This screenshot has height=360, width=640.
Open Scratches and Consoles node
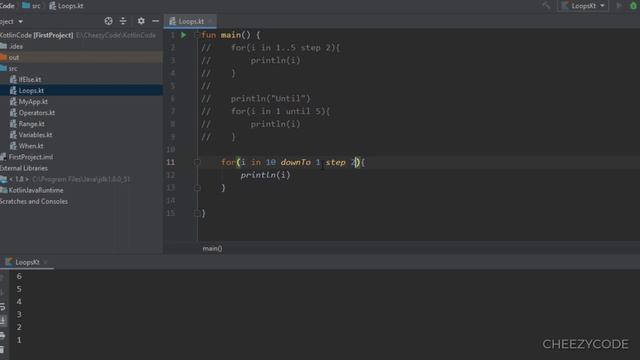pyautogui.click(x=34, y=201)
